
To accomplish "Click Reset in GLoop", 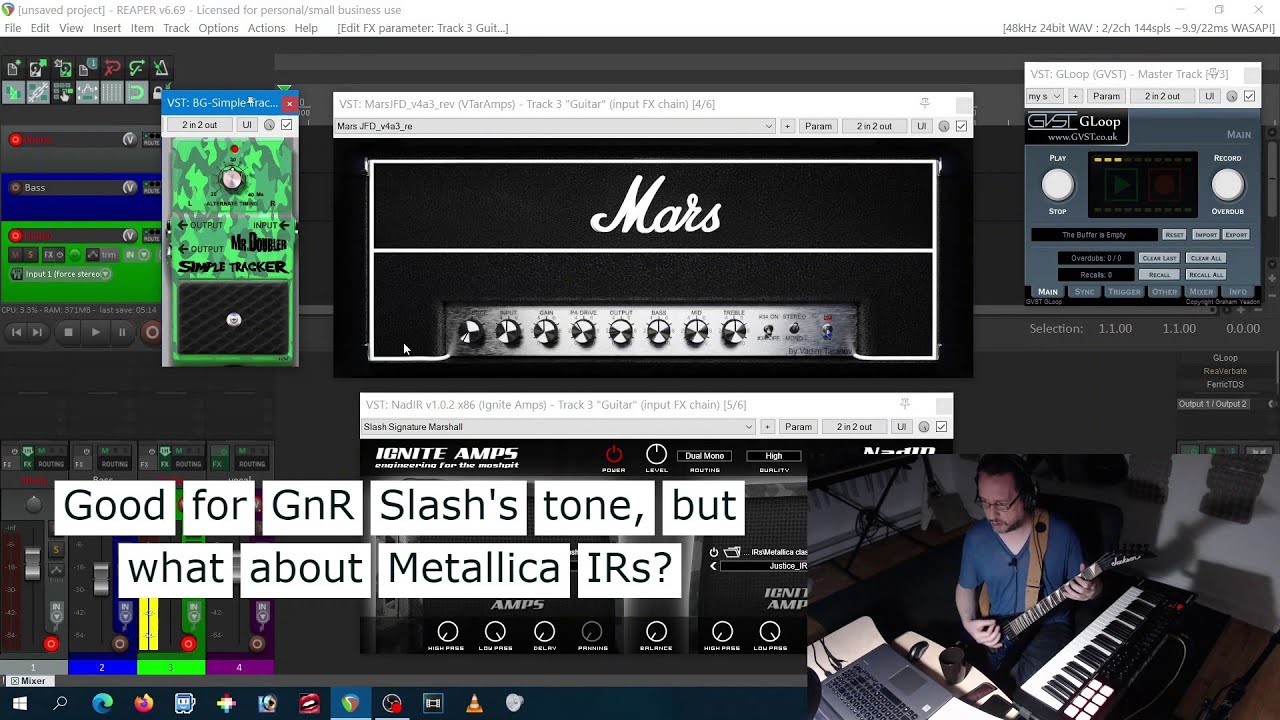I will point(1174,235).
